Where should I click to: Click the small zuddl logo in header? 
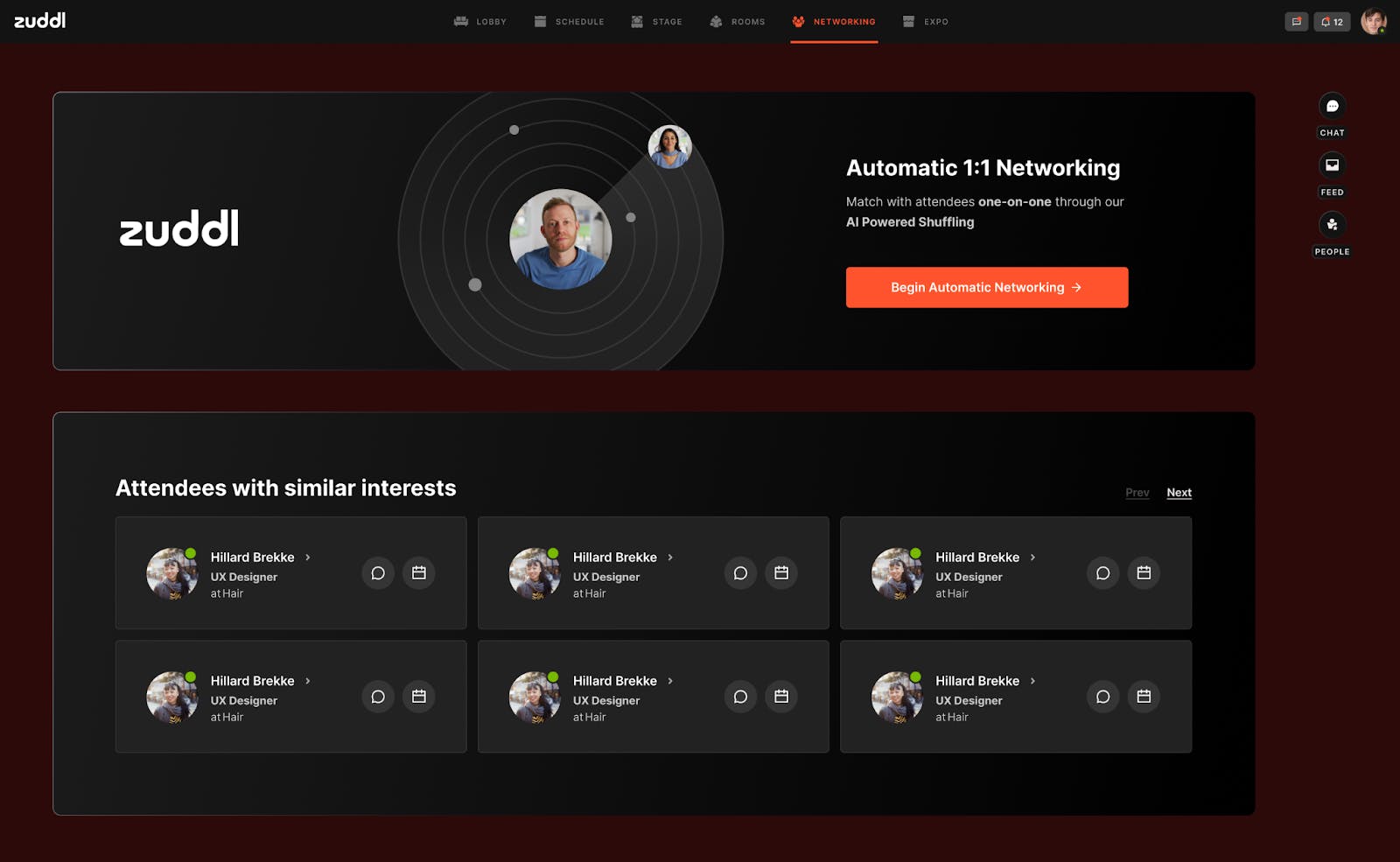pyautogui.click(x=39, y=20)
